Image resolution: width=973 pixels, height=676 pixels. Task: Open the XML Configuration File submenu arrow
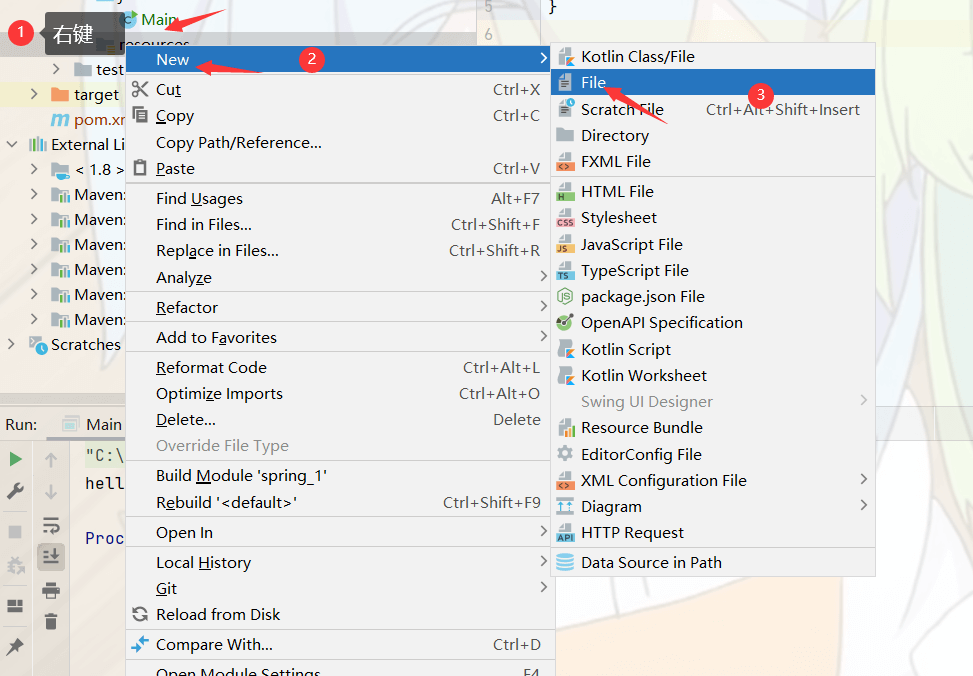[x=864, y=479]
